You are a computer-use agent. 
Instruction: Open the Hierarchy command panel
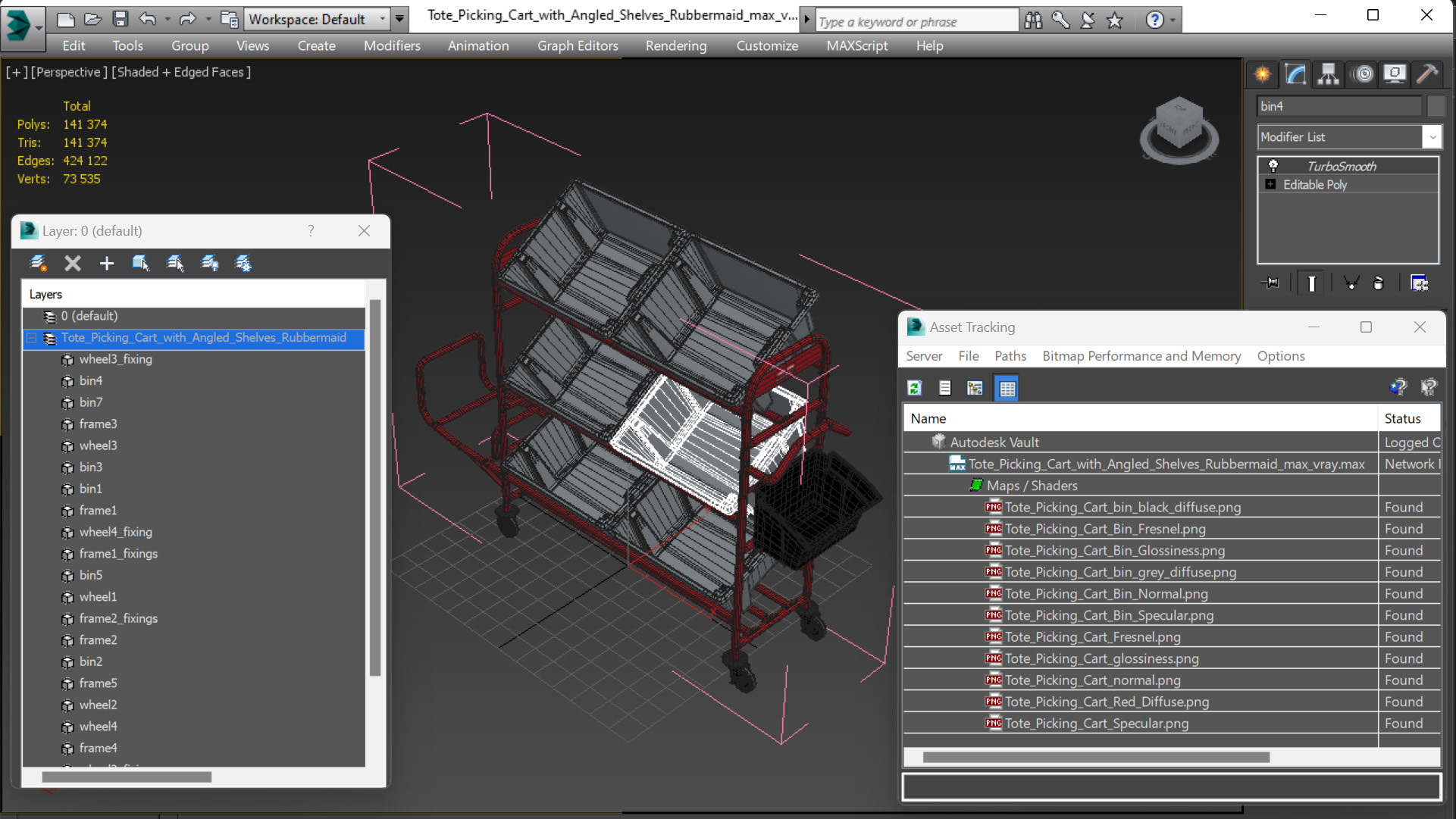pyautogui.click(x=1328, y=73)
